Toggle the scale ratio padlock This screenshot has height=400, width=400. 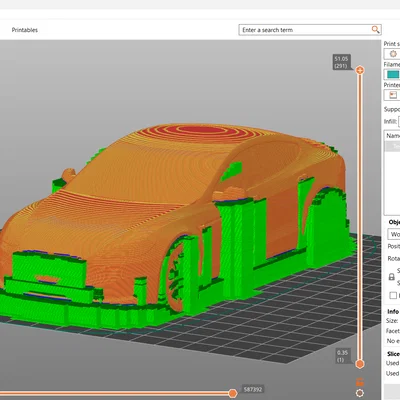392,277
